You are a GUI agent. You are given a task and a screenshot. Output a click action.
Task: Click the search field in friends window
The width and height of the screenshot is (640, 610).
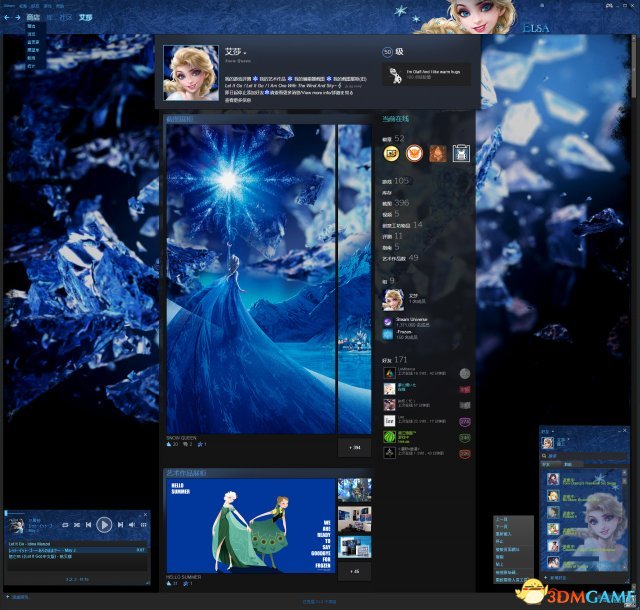pos(584,456)
